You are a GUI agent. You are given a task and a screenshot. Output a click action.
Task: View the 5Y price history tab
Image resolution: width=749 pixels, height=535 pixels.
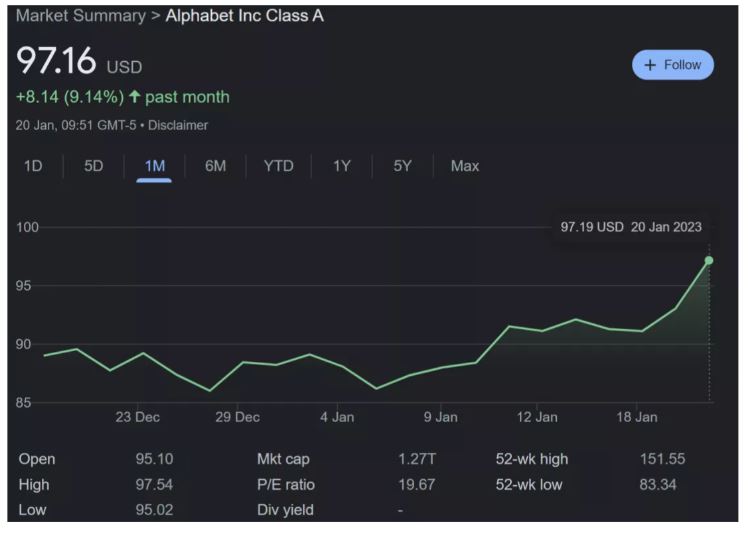coord(402,166)
